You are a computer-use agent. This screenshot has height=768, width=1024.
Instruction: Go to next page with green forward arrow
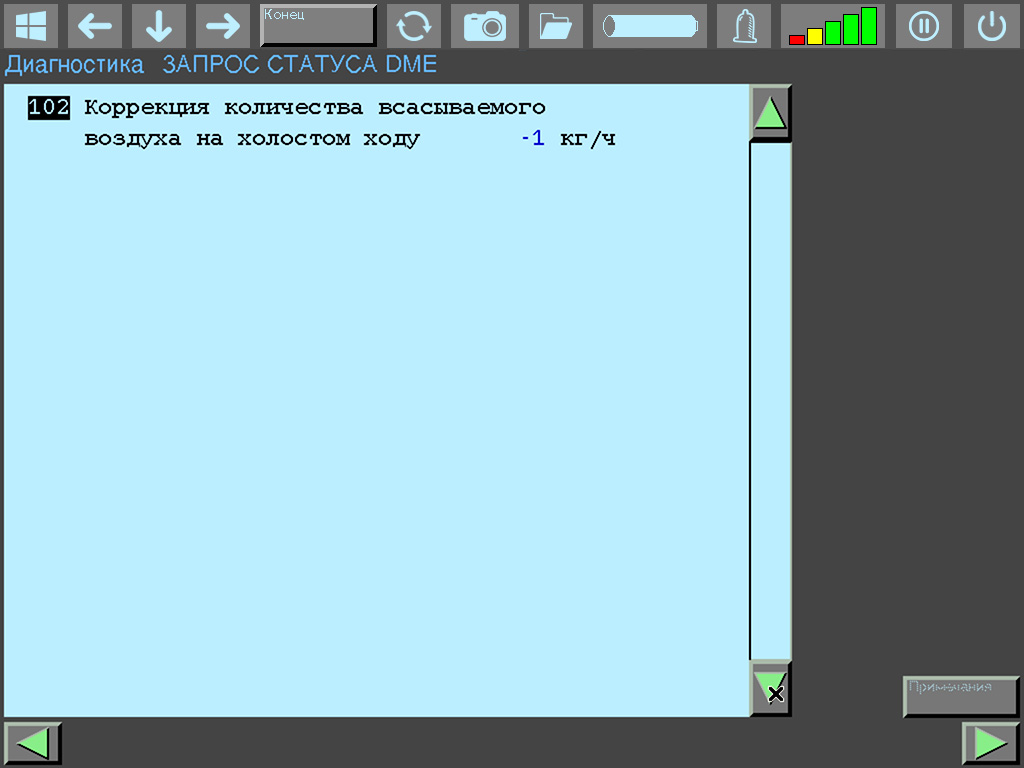tap(990, 742)
